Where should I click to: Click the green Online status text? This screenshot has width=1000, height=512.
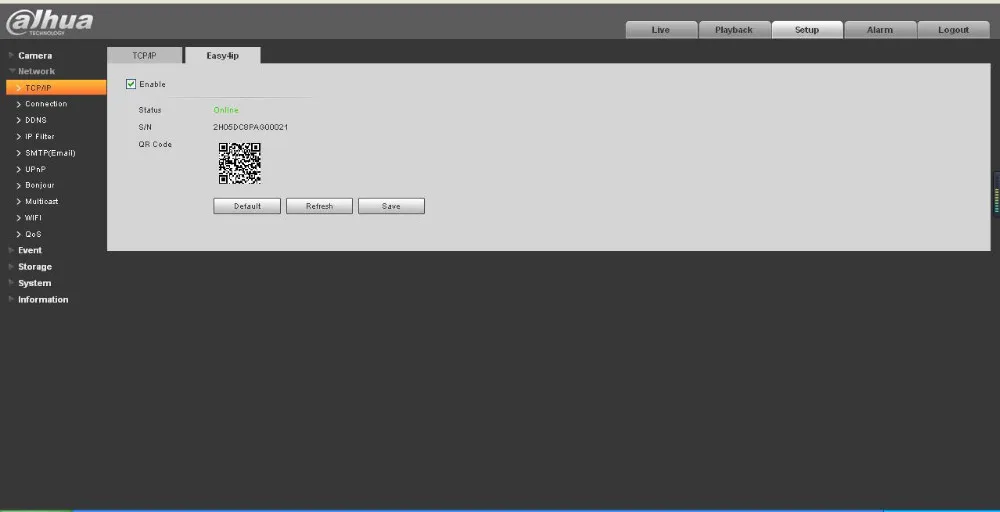[226, 110]
